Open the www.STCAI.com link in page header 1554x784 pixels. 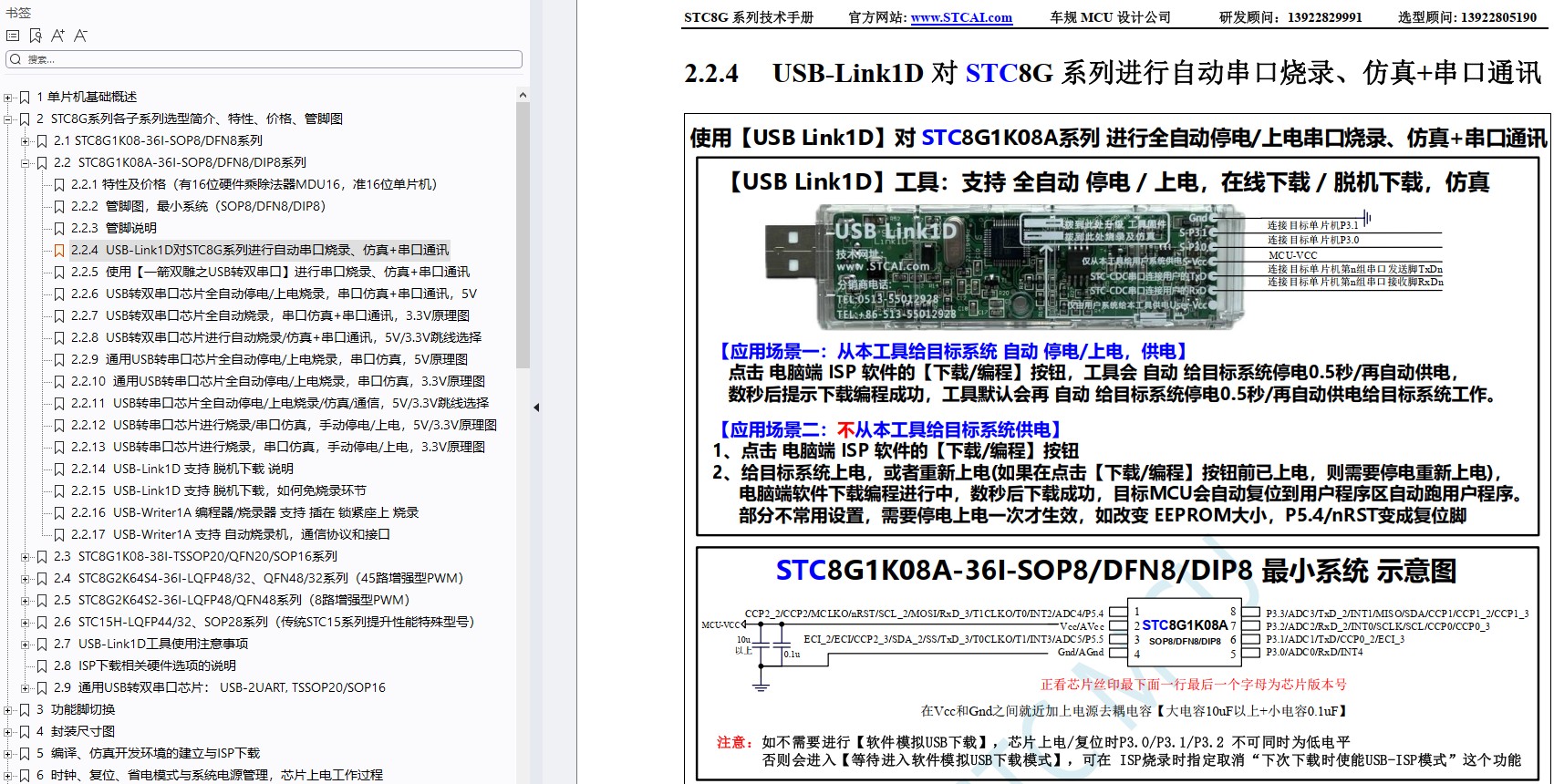tap(961, 17)
